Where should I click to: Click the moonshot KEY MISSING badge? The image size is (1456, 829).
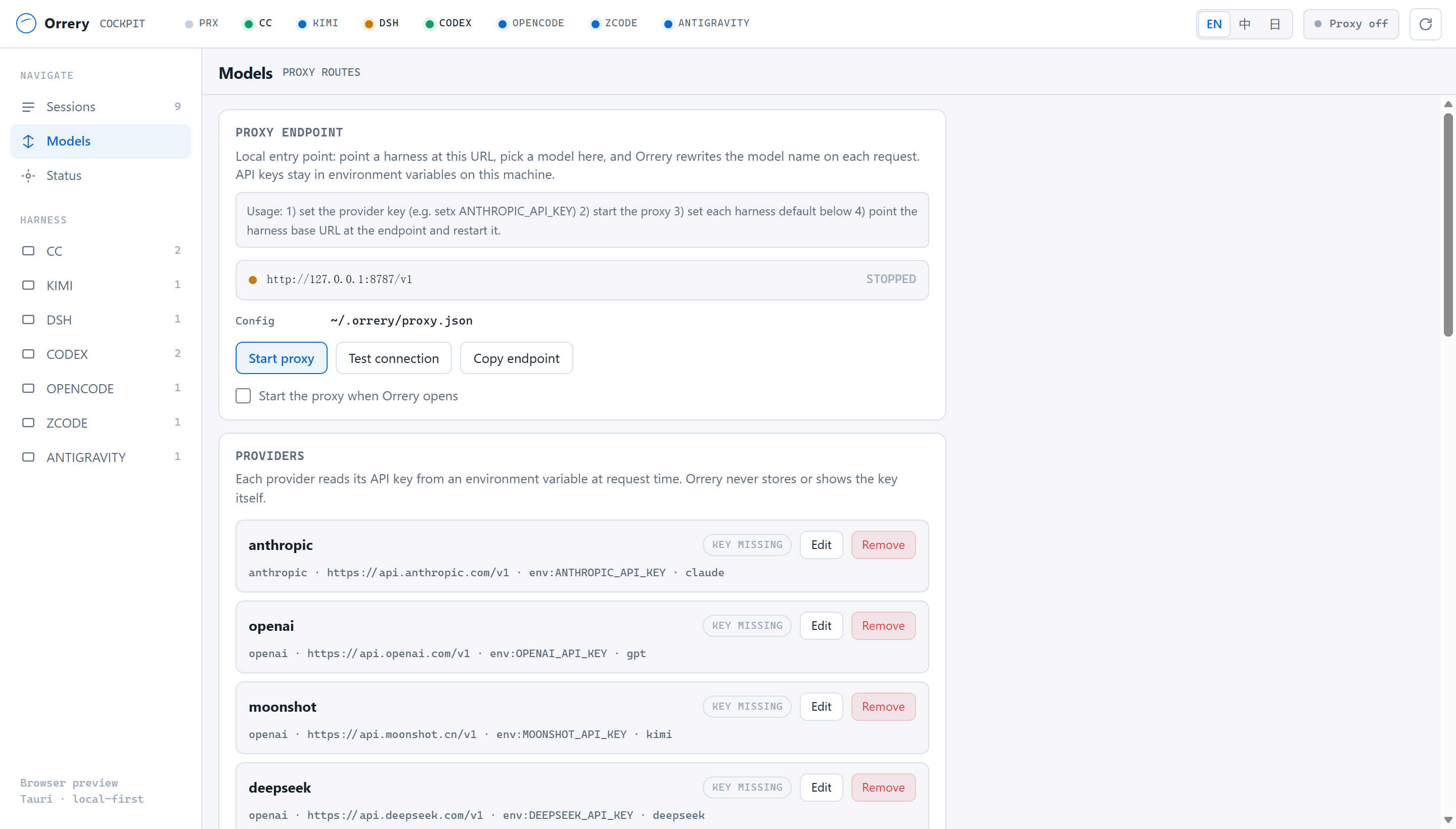pyautogui.click(x=747, y=707)
